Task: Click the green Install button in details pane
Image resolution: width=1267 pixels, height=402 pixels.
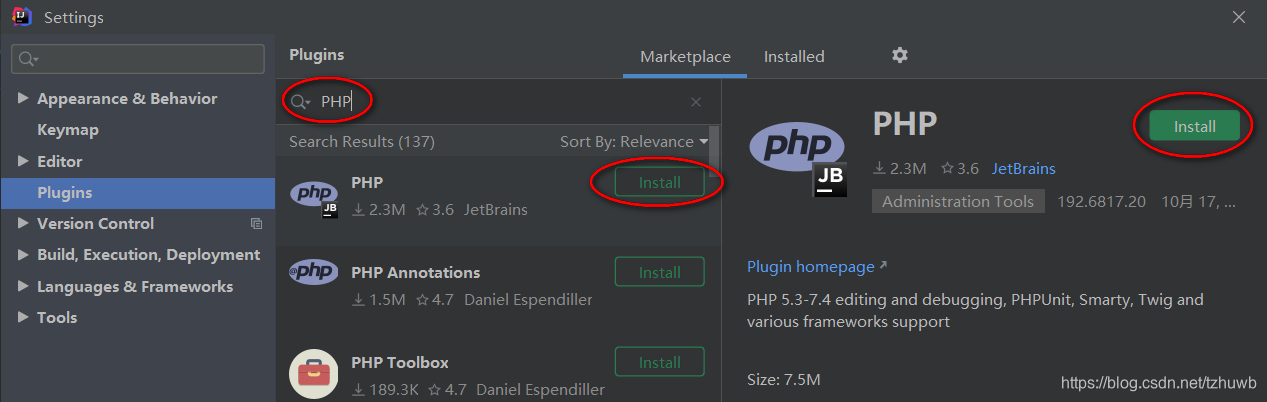Action: click(1194, 127)
